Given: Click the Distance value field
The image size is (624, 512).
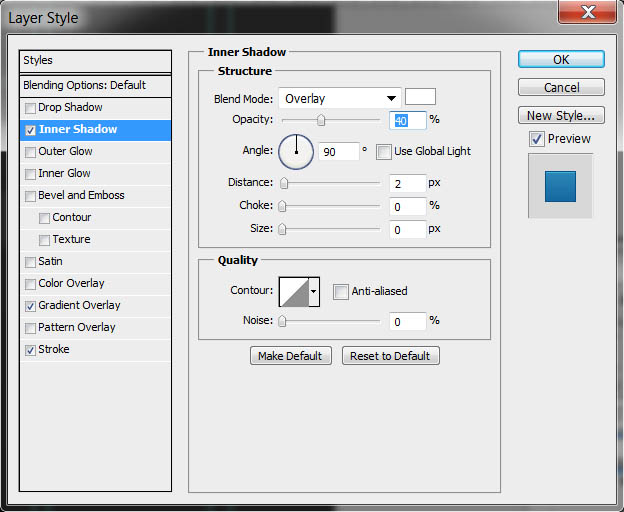Looking at the screenshot, I should 408,183.
